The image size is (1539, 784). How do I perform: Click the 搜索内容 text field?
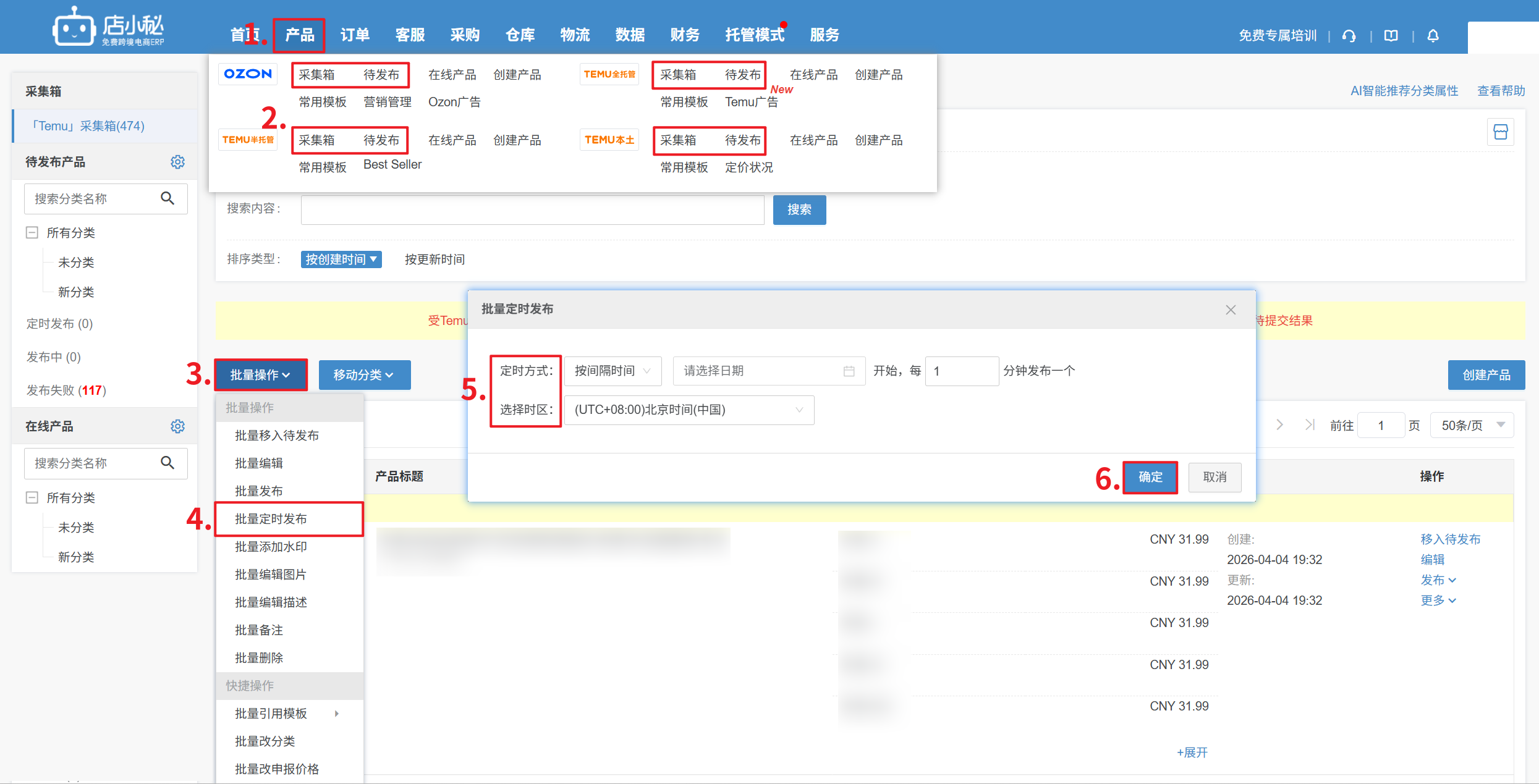pos(532,209)
